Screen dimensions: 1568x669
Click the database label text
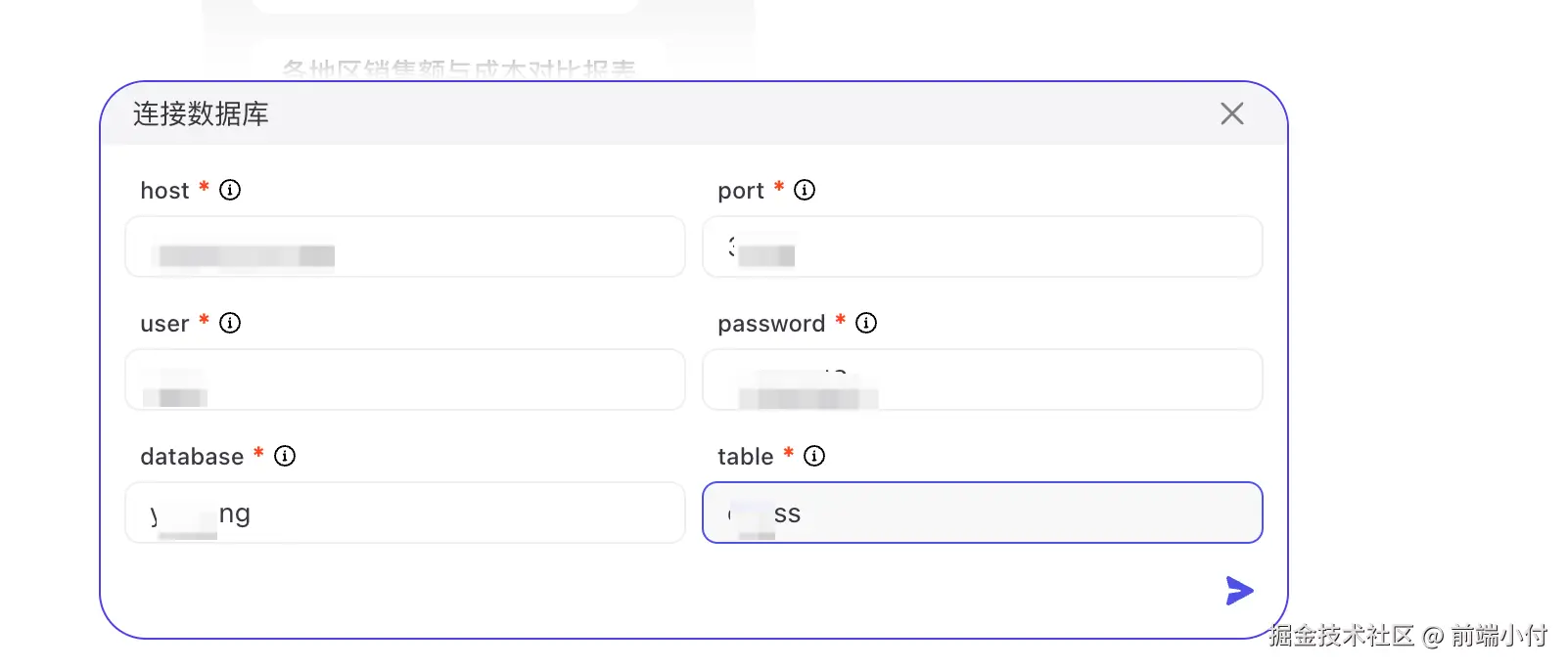(192, 457)
